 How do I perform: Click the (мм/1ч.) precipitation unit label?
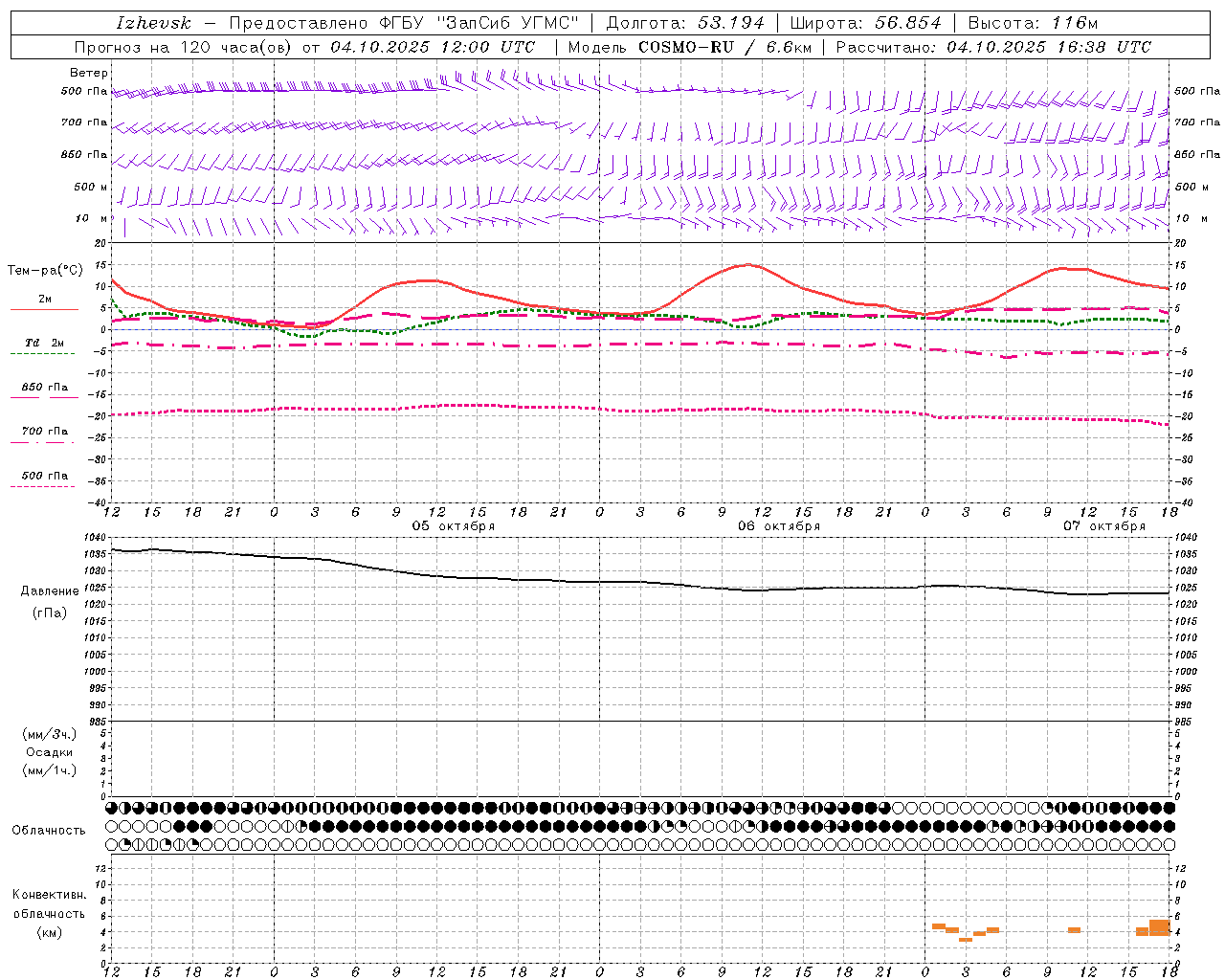point(49,770)
